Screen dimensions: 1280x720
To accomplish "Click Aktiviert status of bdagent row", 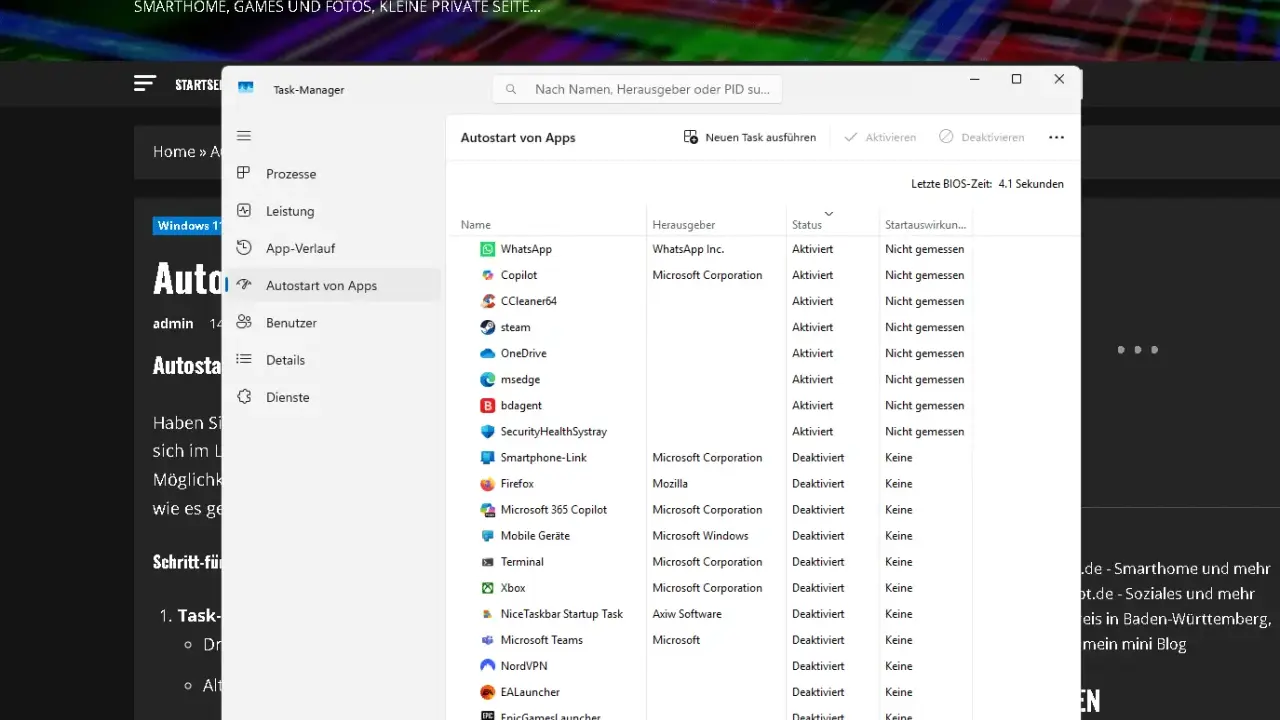I will [812, 405].
